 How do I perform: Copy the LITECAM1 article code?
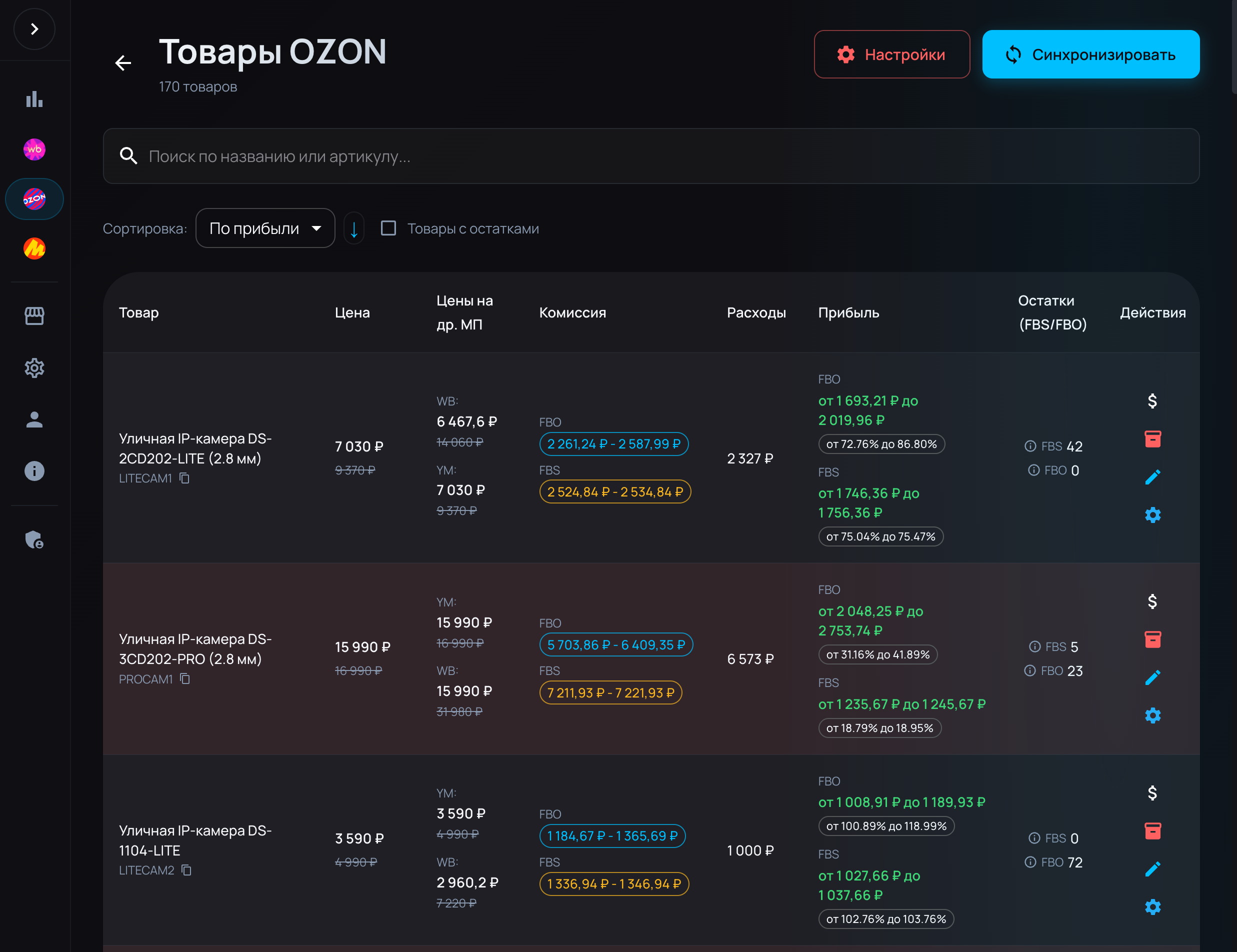click(x=184, y=478)
